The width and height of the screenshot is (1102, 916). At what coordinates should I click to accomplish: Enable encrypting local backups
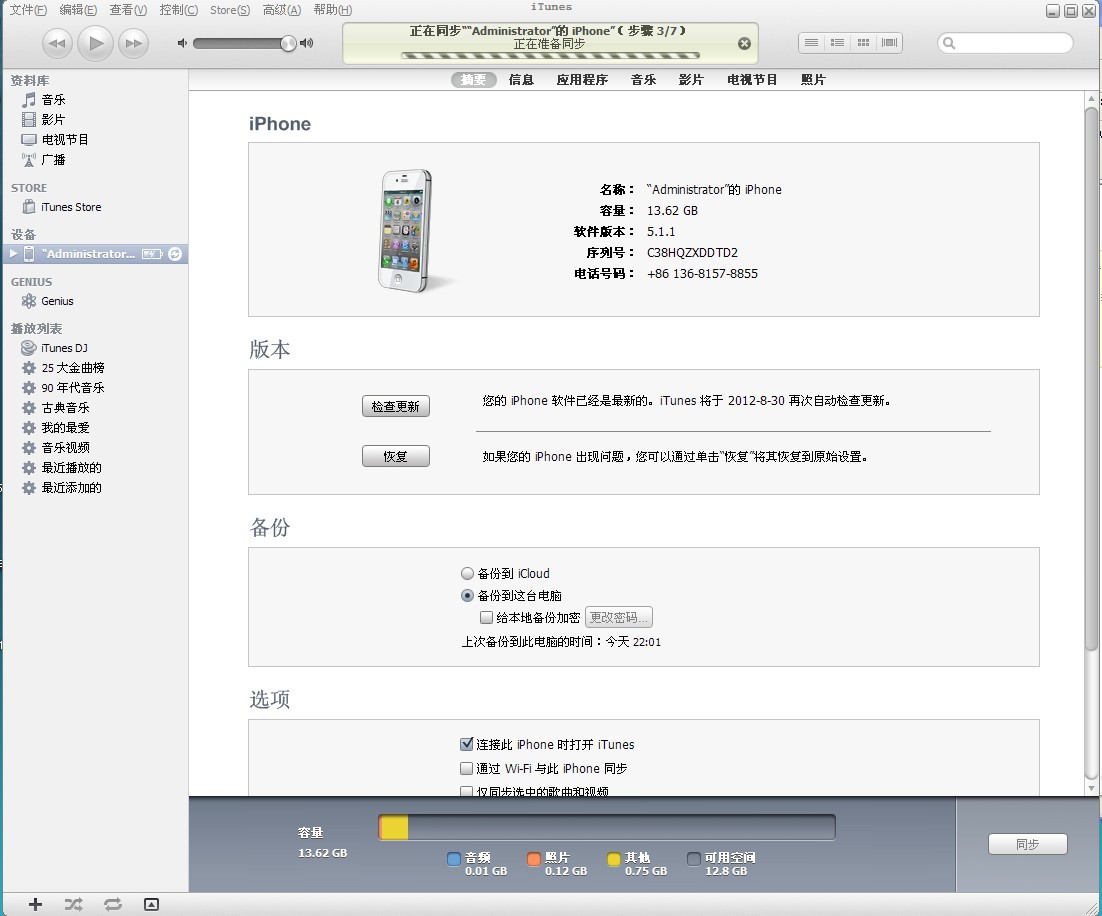pos(486,617)
